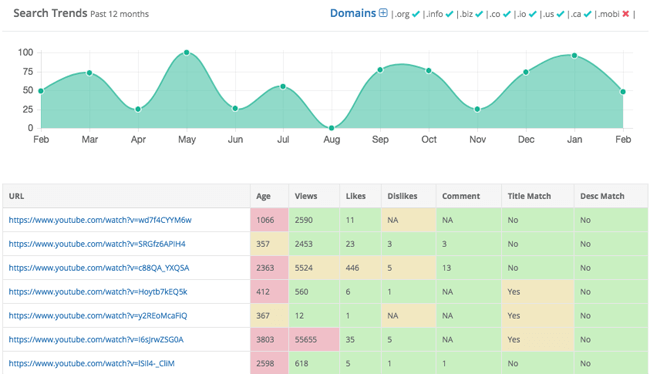Click the .ca availability checkmark
Screen dimensions: 650x374
pyautogui.click(x=587, y=14)
